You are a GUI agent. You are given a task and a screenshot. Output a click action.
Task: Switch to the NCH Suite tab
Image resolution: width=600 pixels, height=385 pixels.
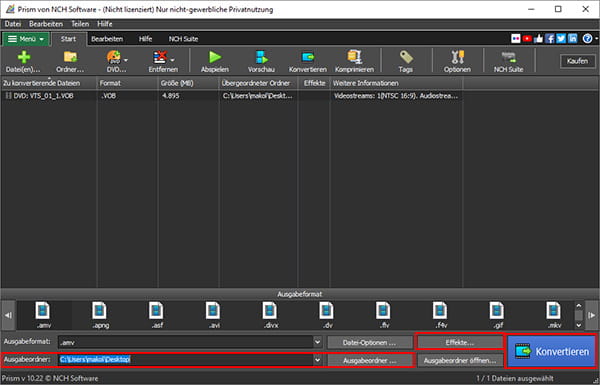coord(184,39)
